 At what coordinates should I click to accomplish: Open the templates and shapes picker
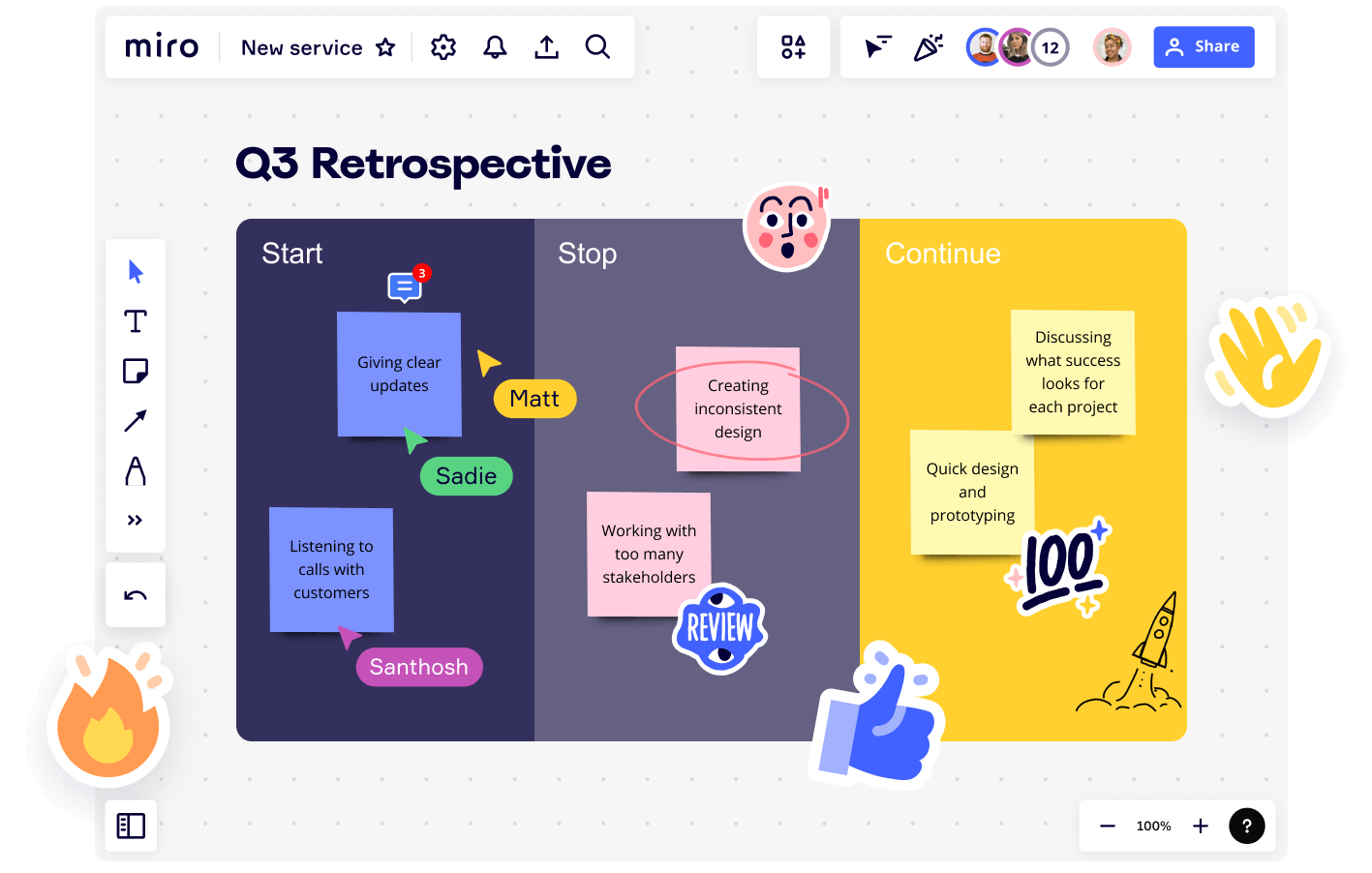point(793,46)
